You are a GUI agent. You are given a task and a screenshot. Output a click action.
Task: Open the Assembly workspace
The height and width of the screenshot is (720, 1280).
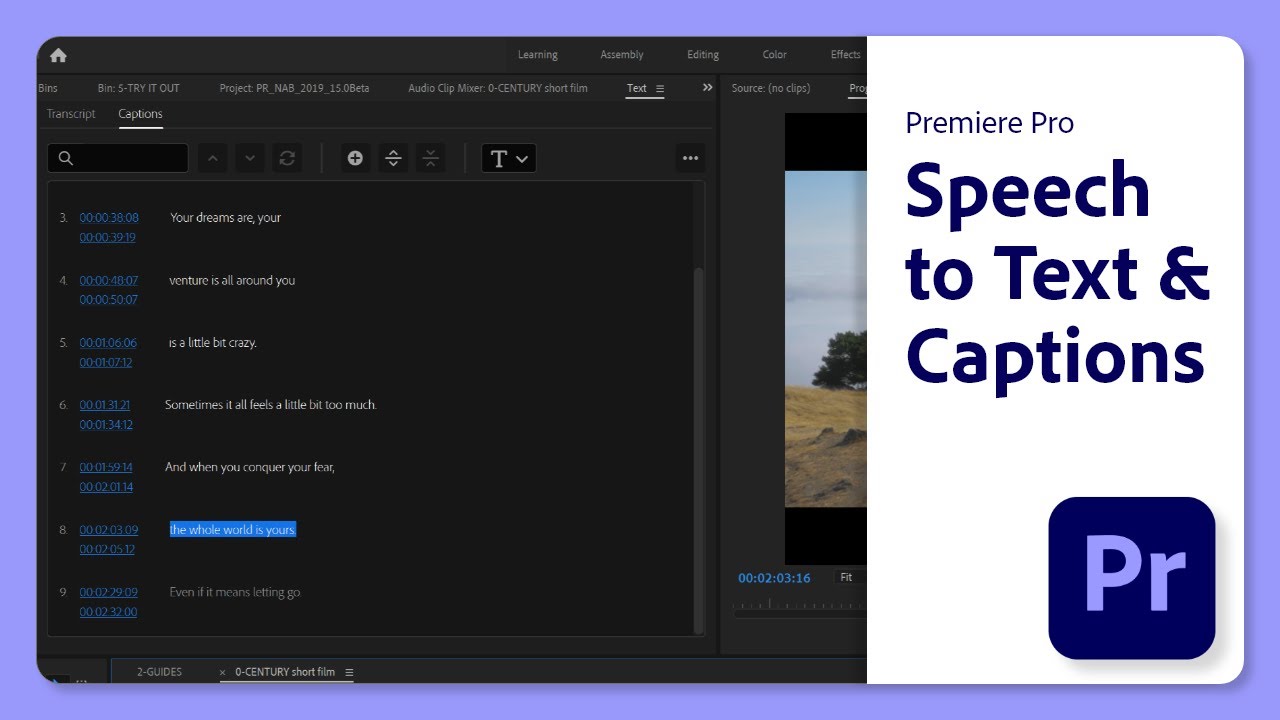[x=622, y=55]
